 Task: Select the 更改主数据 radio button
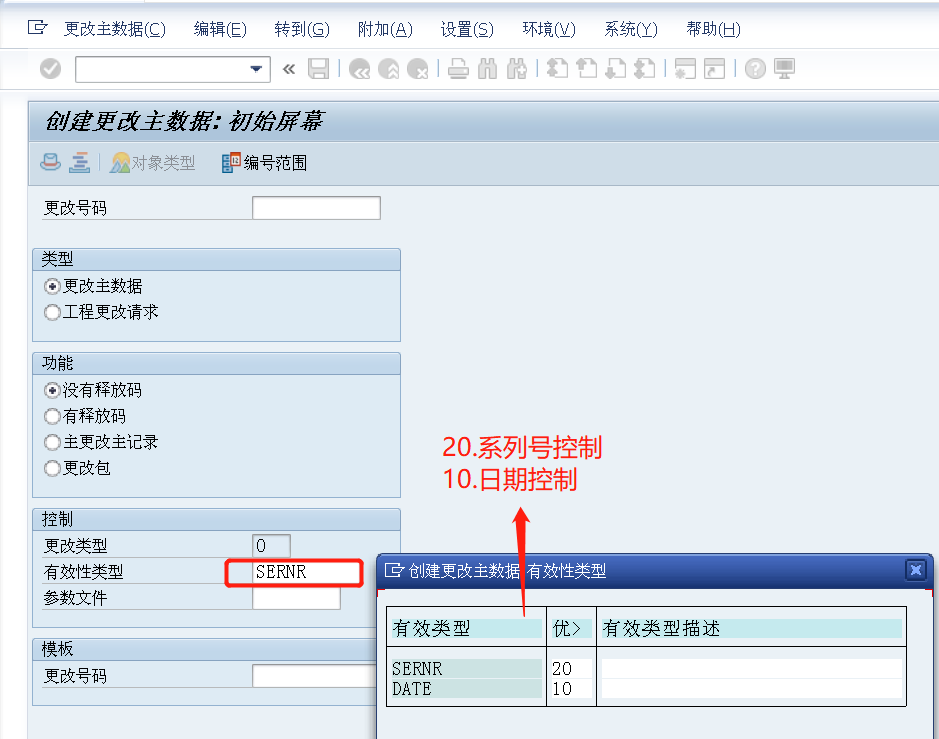click(x=52, y=286)
